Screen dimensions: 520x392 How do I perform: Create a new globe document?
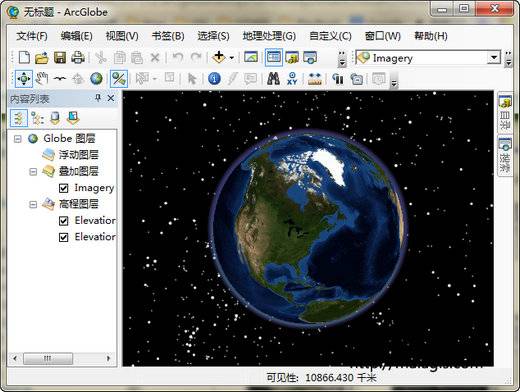coord(24,58)
